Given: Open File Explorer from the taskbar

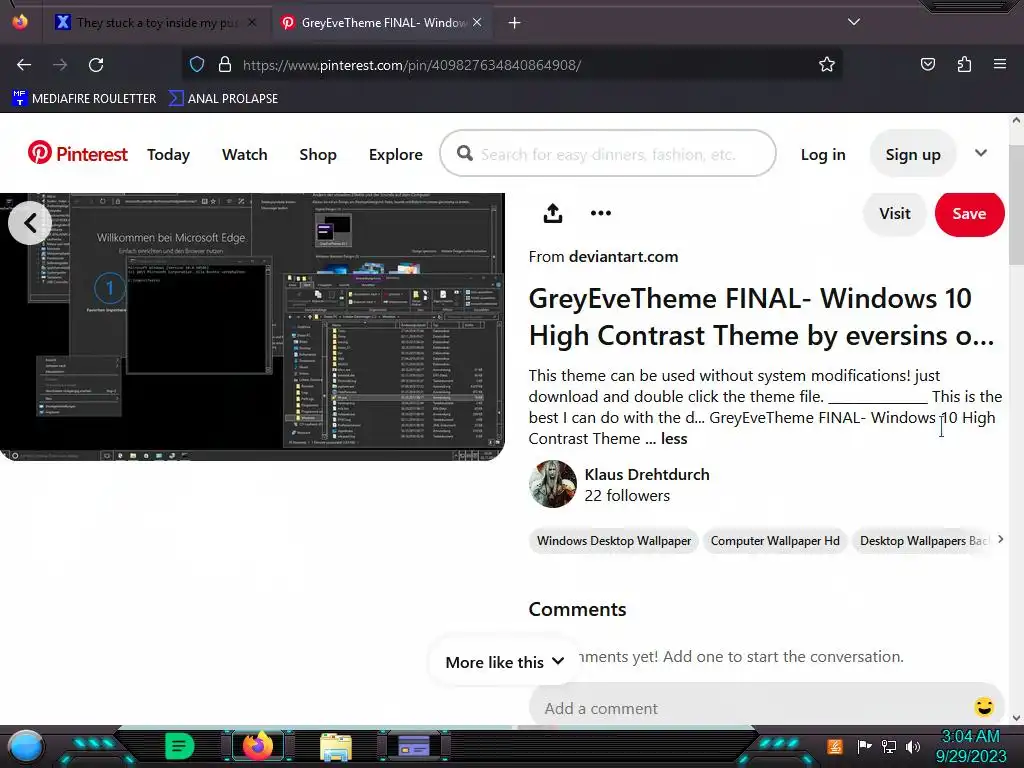Looking at the screenshot, I should pyautogui.click(x=336, y=747).
